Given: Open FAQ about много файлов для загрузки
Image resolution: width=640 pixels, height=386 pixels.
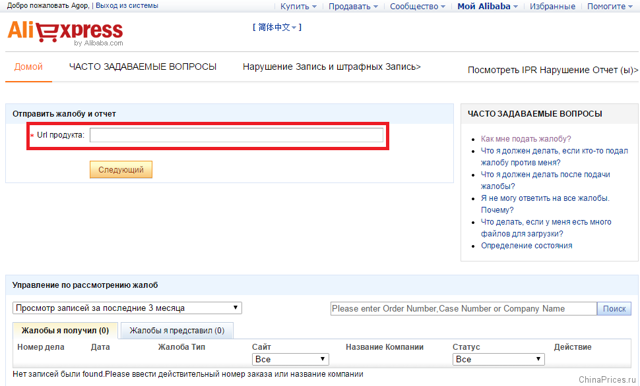Looking at the screenshot, I should pyautogui.click(x=546, y=228).
